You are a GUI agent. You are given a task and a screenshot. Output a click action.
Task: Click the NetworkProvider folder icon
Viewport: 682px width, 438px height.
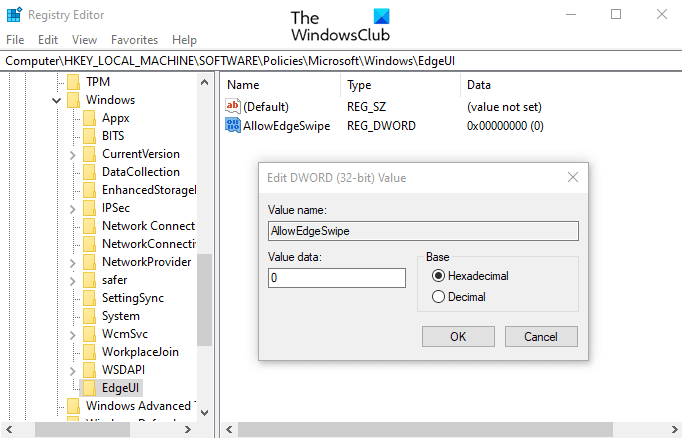pyautogui.click(x=90, y=262)
